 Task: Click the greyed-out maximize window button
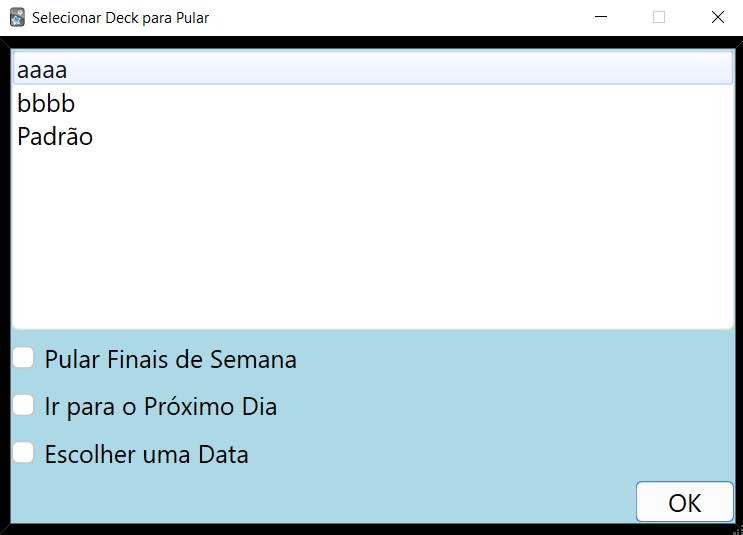pos(659,17)
